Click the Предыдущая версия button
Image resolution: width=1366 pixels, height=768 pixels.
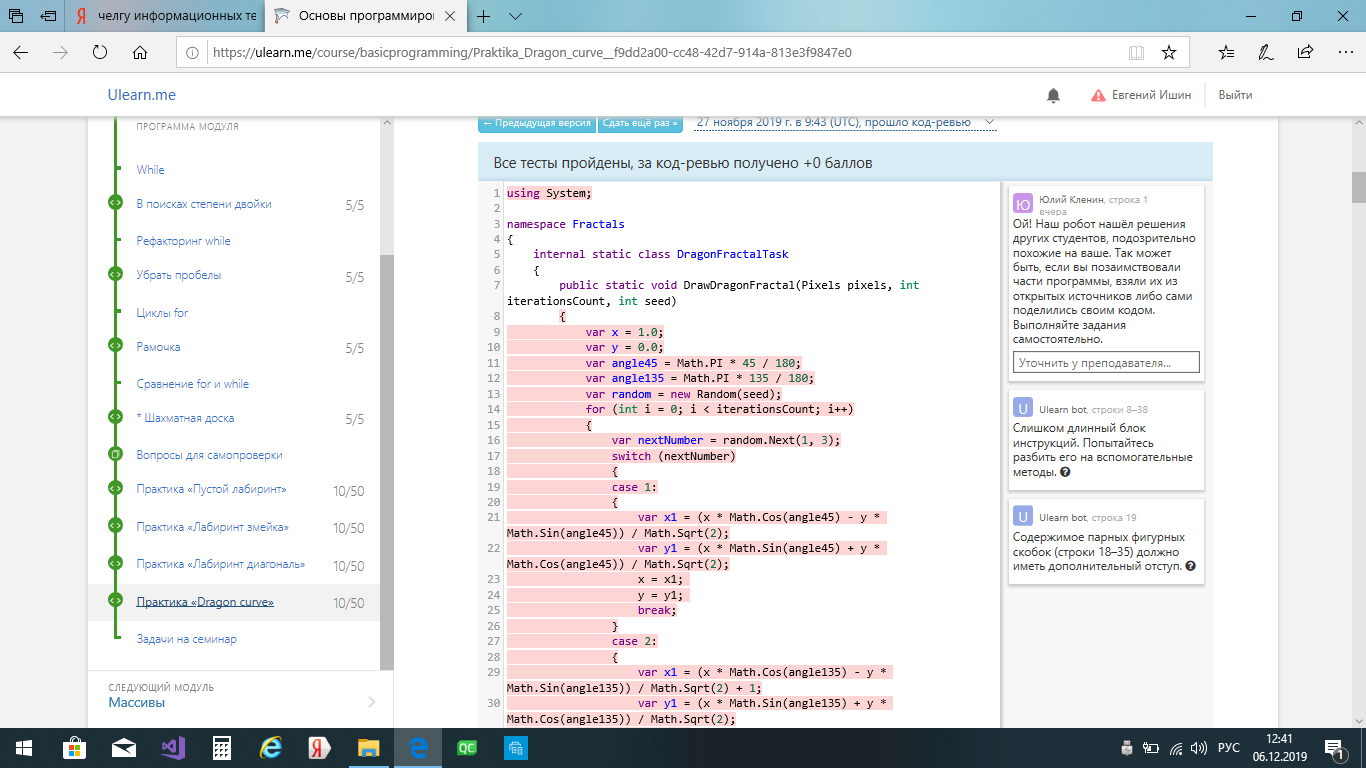point(537,123)
